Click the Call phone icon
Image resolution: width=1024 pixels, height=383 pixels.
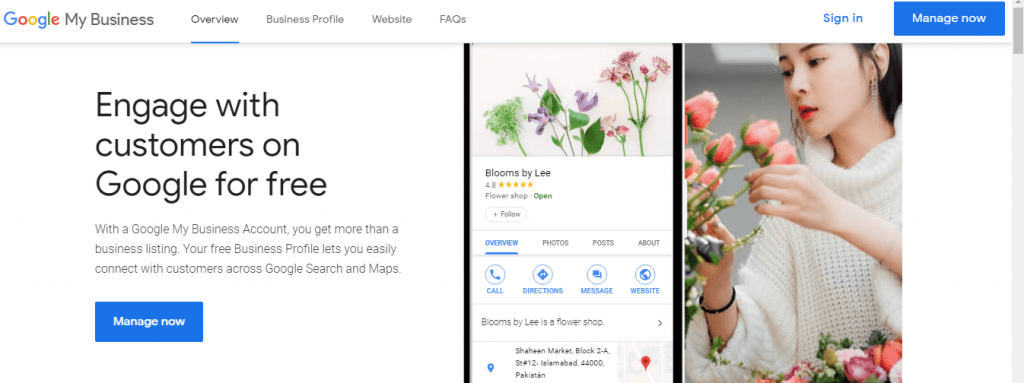tap(495, 275)
